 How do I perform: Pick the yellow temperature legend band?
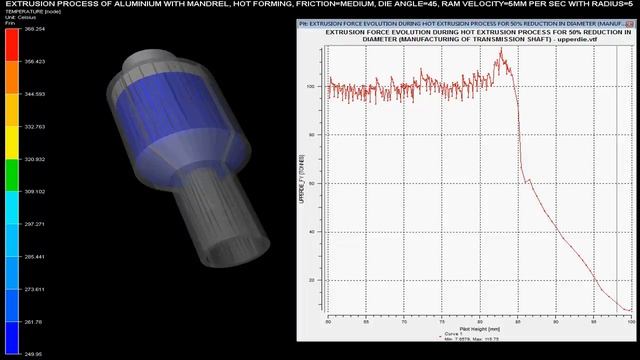click(x=12, y=142)
